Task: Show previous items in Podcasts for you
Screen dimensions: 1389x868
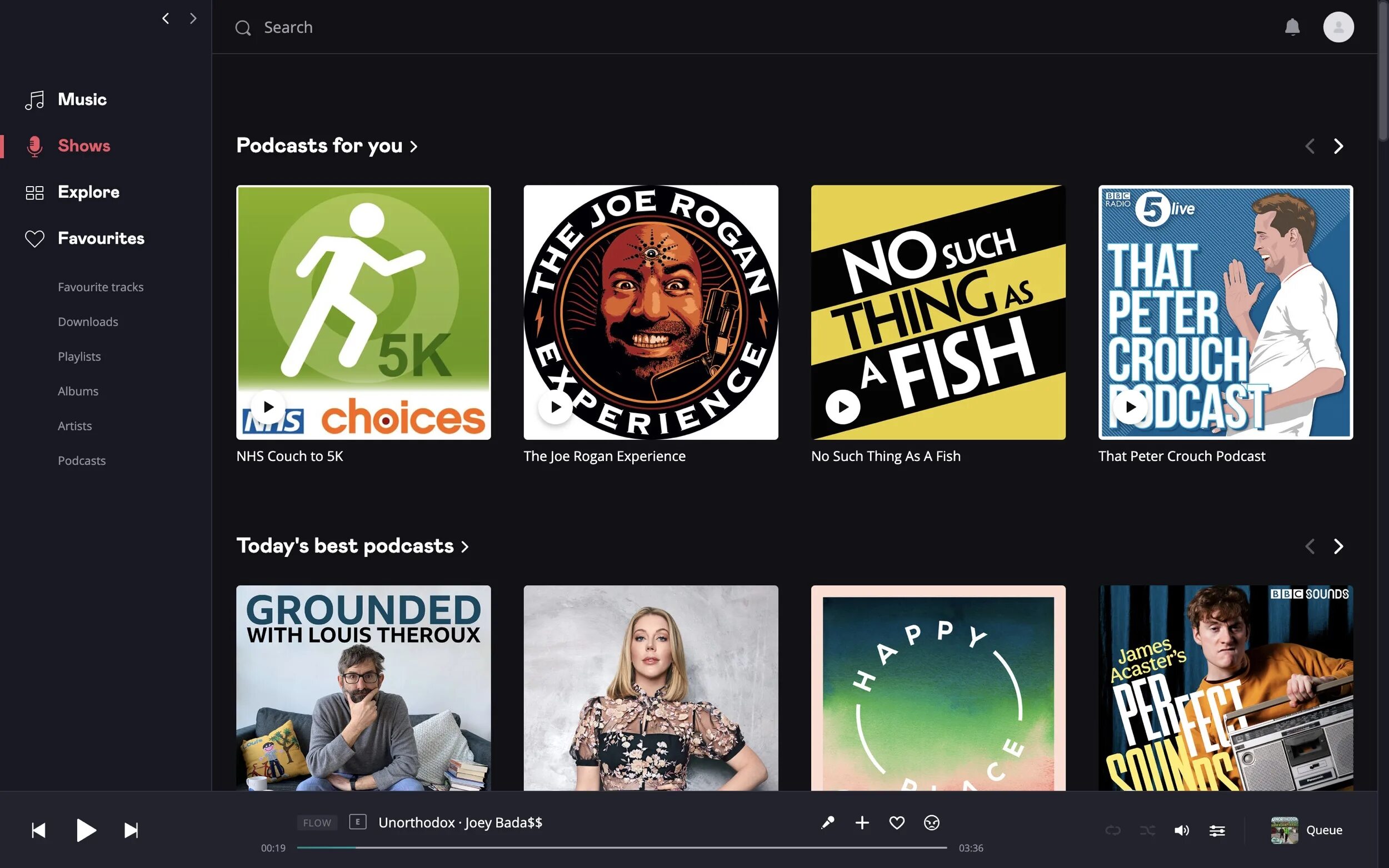Action: pos(1310,146)
